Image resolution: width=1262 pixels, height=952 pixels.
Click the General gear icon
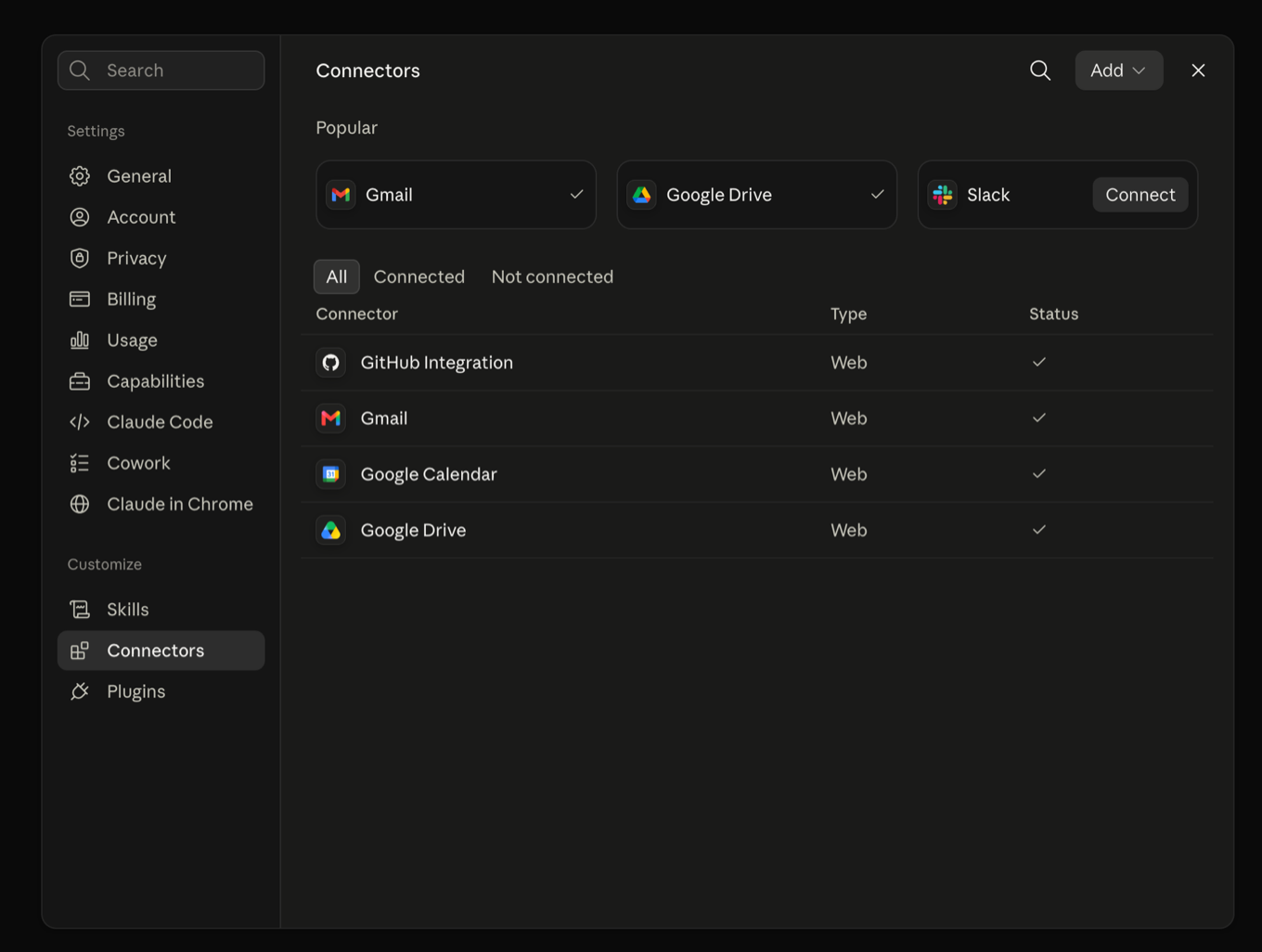tap(80, 176)
